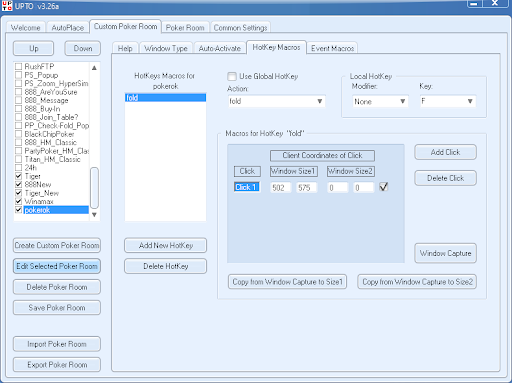Image resolution: width=512 pixels, height=383 pixels.
Task: Toggle the RushFTP checkbox
Action: click(19, 66)
